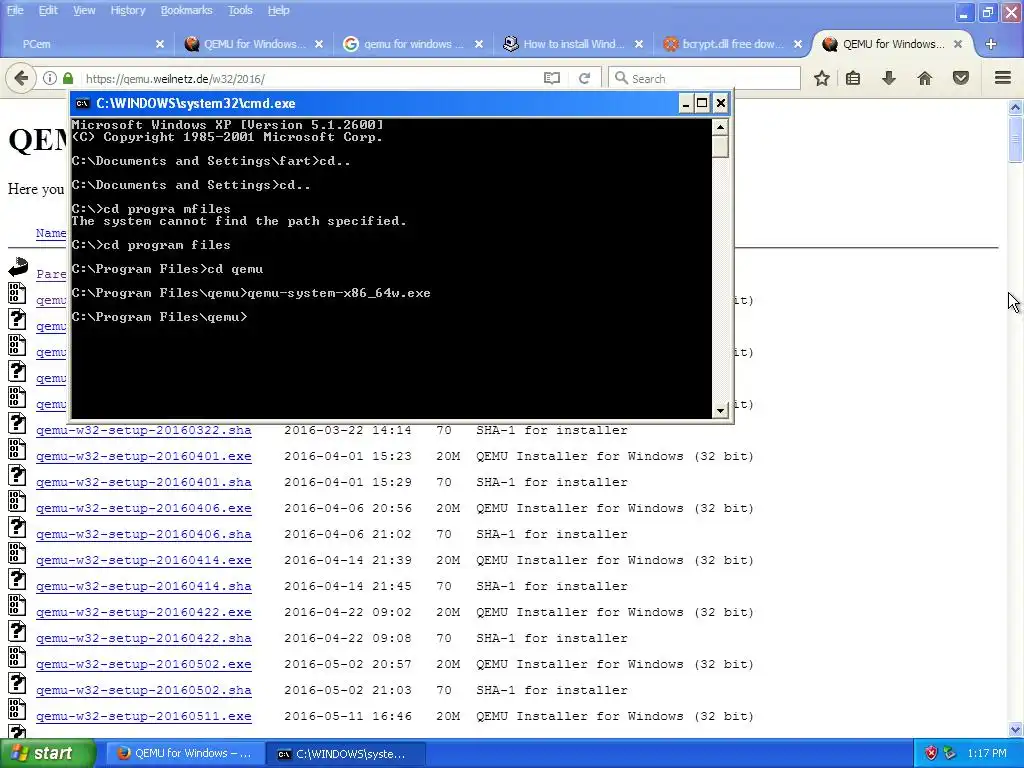
Task: Open the View menu
Action: [x=84, y=10]
